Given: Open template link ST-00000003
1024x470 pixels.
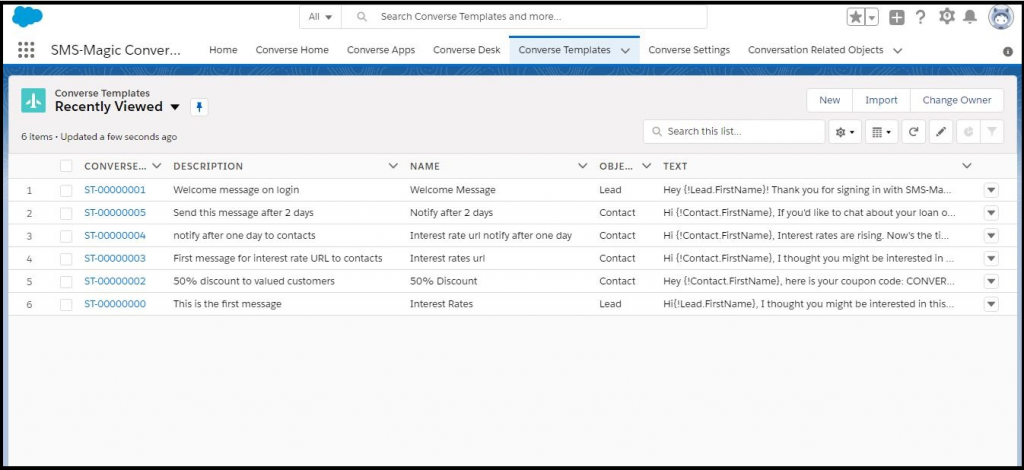Looking at the screenshot, I should 115,258.
